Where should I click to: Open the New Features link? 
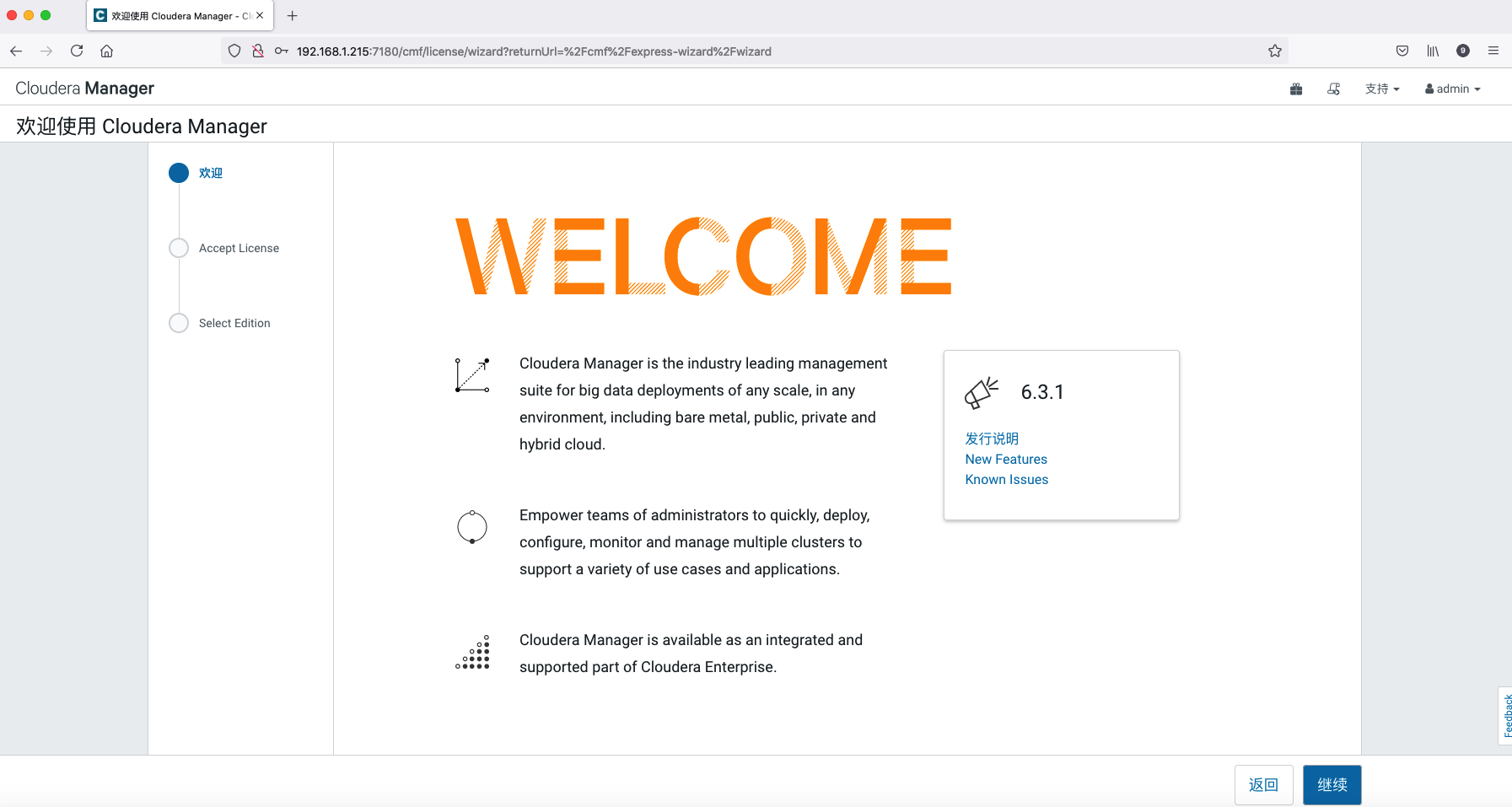(1006, 459)
